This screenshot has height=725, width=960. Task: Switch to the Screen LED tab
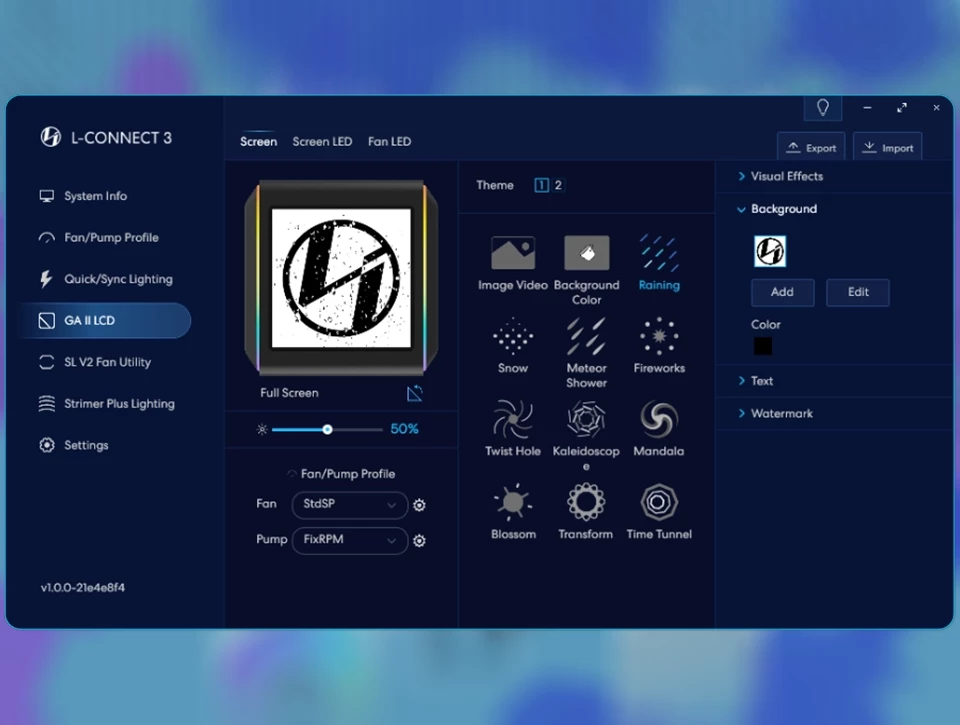pyautogui.click(x=322, y=141)
